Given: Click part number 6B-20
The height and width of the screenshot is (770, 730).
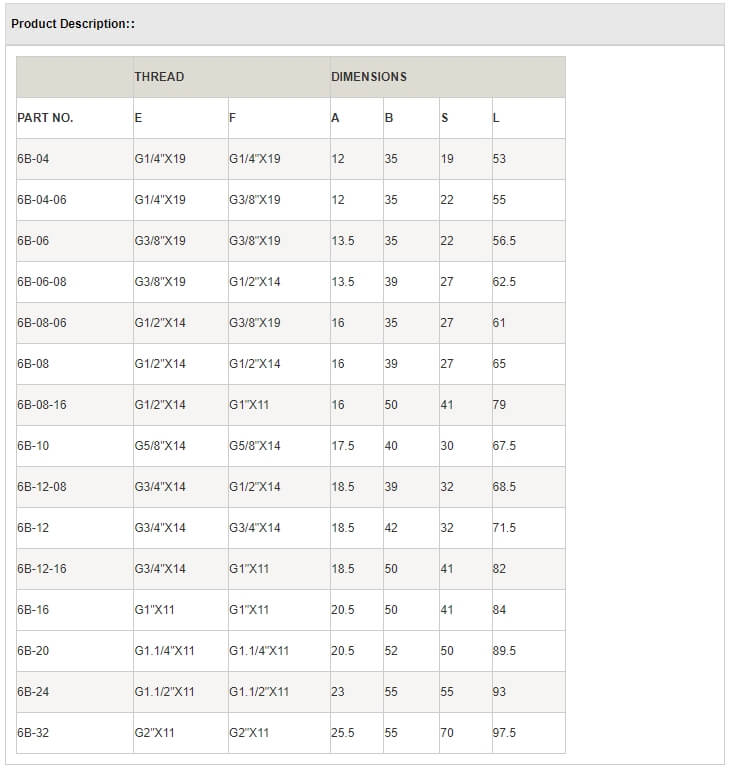Looking at the screenshot, I should pyautogui.click(x=33, y=651).
